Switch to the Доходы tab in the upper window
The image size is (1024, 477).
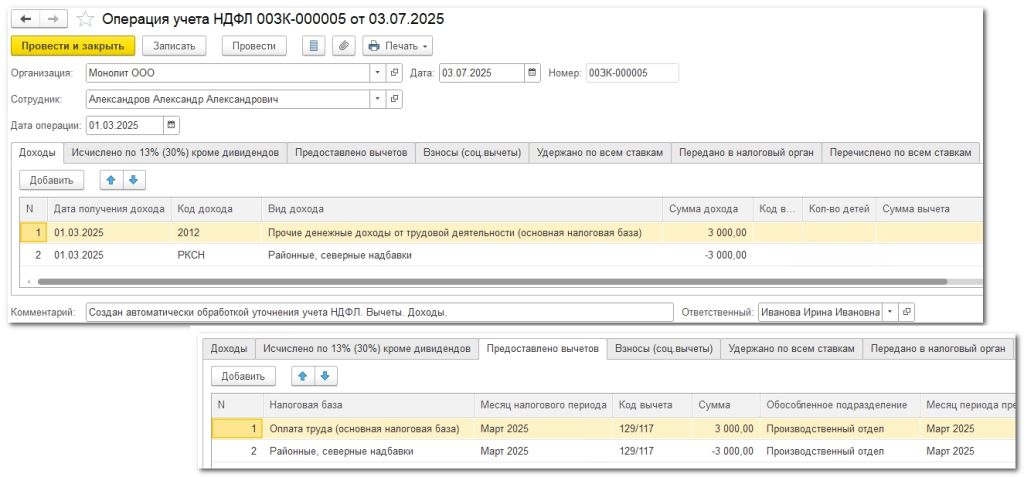coord(37,152)
